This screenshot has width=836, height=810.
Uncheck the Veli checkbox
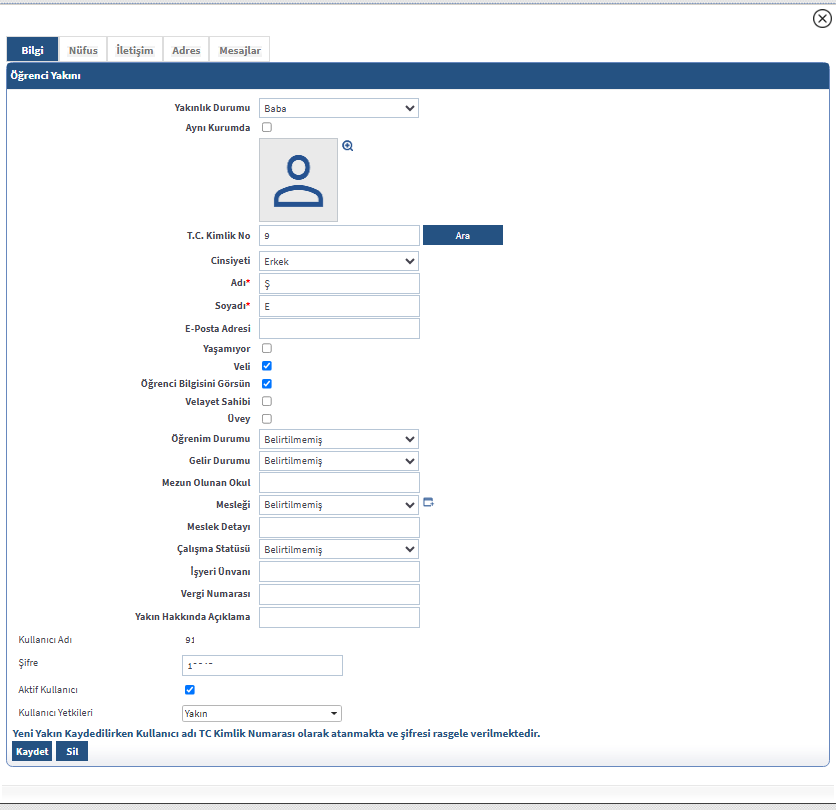267,366
